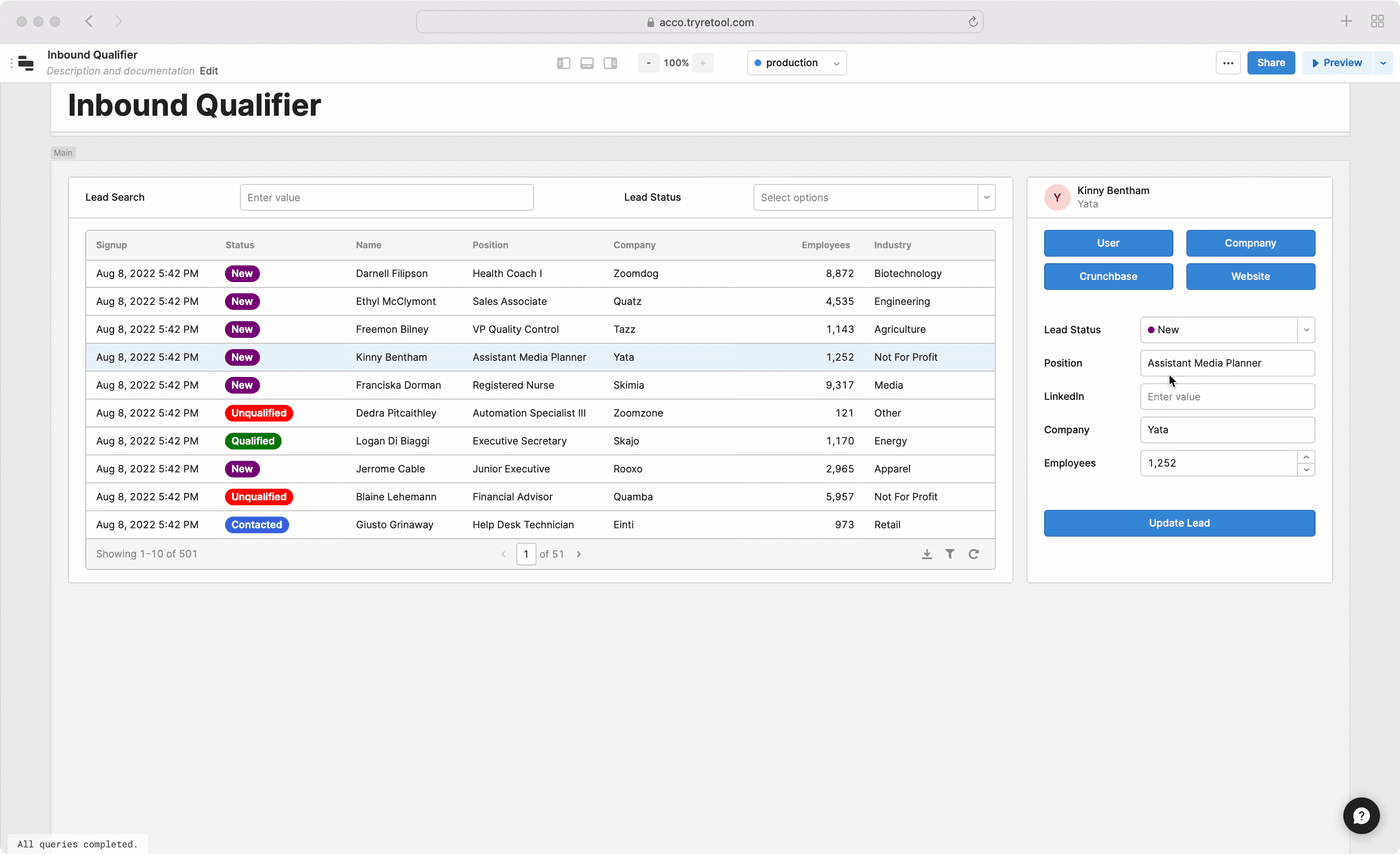Toggle the left panel layout icon

[564, 63]
